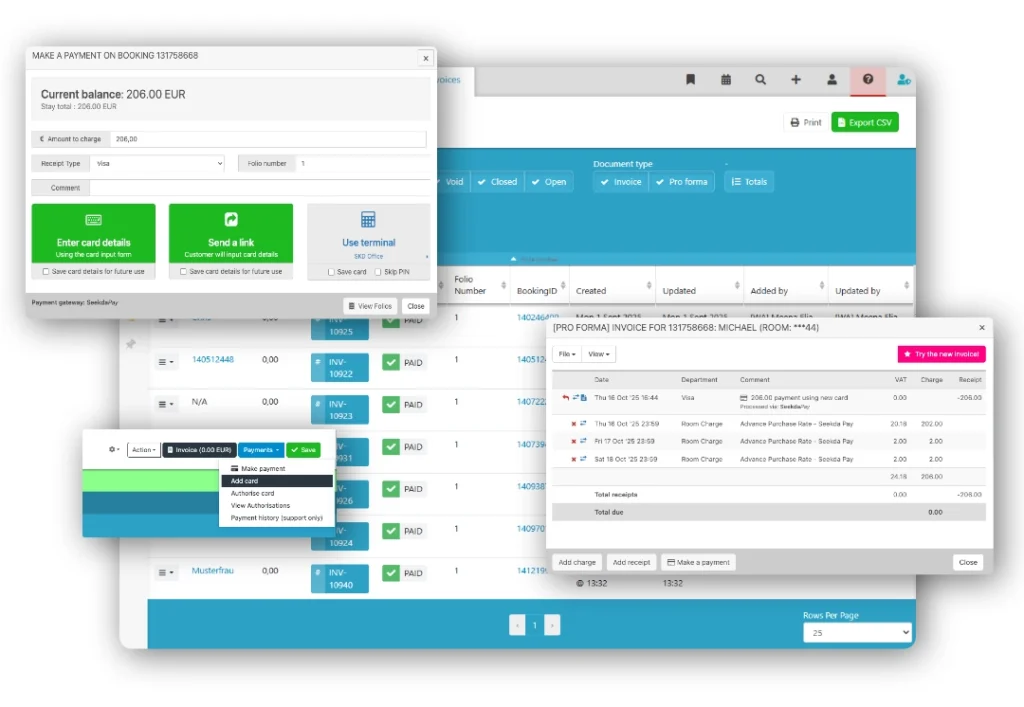Click the bookmark icon in top toolbar
The image size is (1024, 707).
690,80
